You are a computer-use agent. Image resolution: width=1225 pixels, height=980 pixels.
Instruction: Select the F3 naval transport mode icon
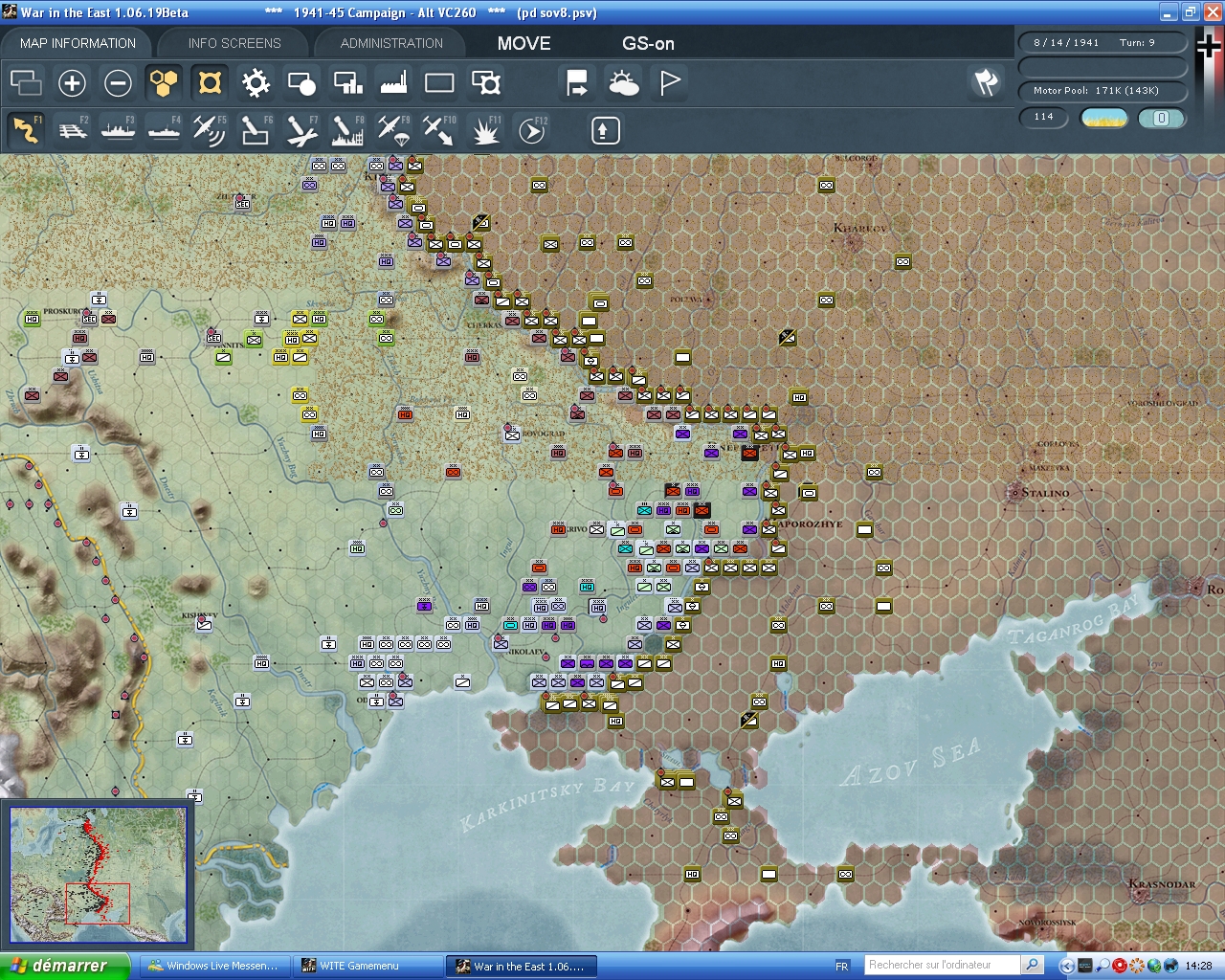tap(118, 129)
